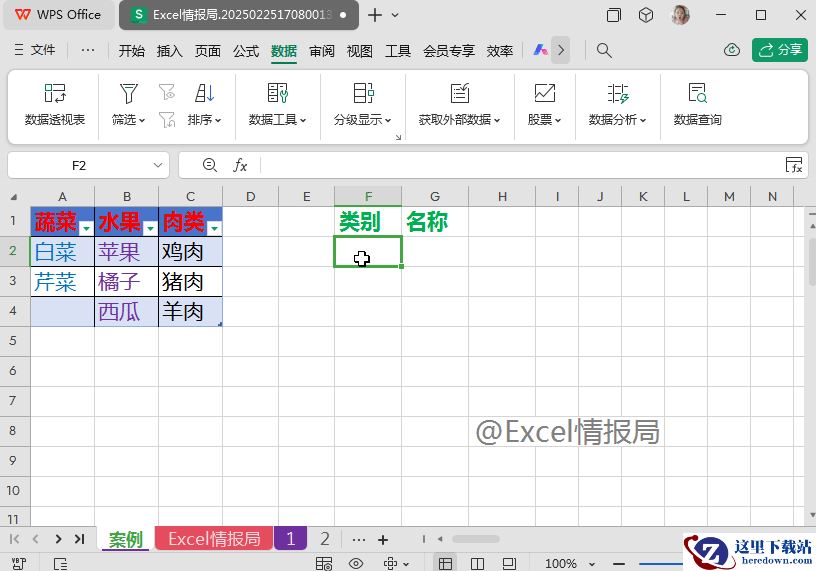Click the 分享 share button
The image size is (816, 571).
tap(780, 50)
